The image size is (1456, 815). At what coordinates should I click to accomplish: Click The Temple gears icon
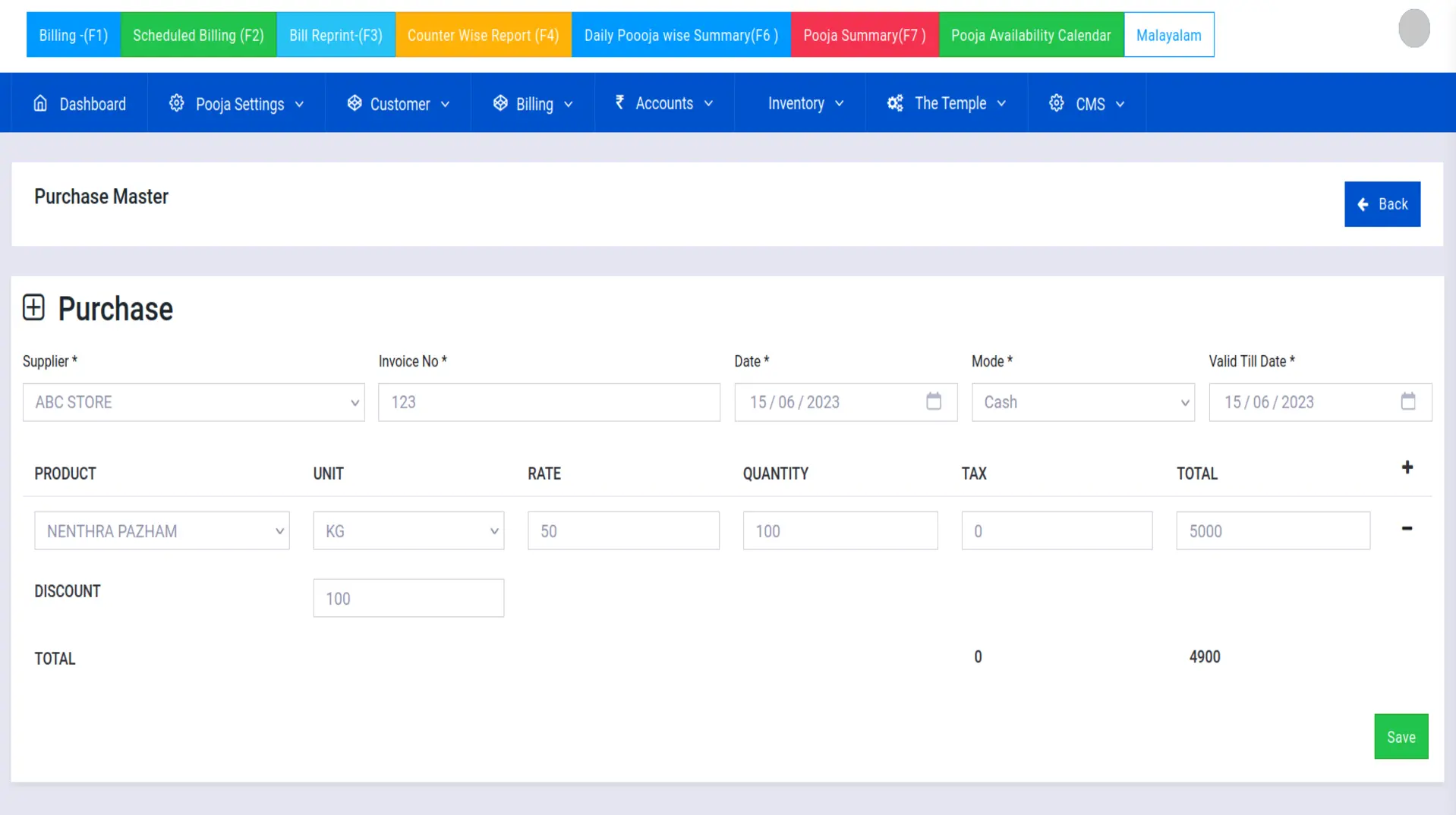895,103
